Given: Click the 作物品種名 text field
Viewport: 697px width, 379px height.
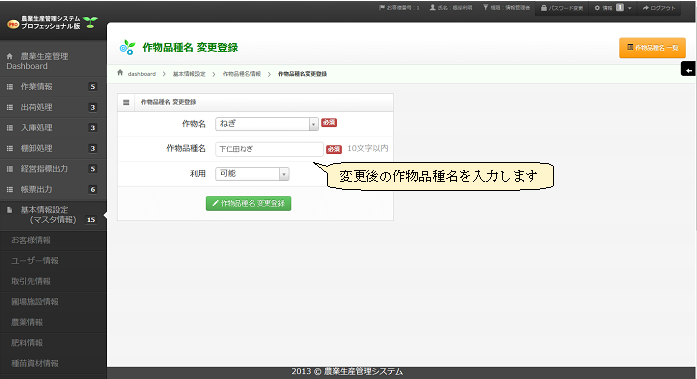Looking at the screenshot, I should point(269,149).
